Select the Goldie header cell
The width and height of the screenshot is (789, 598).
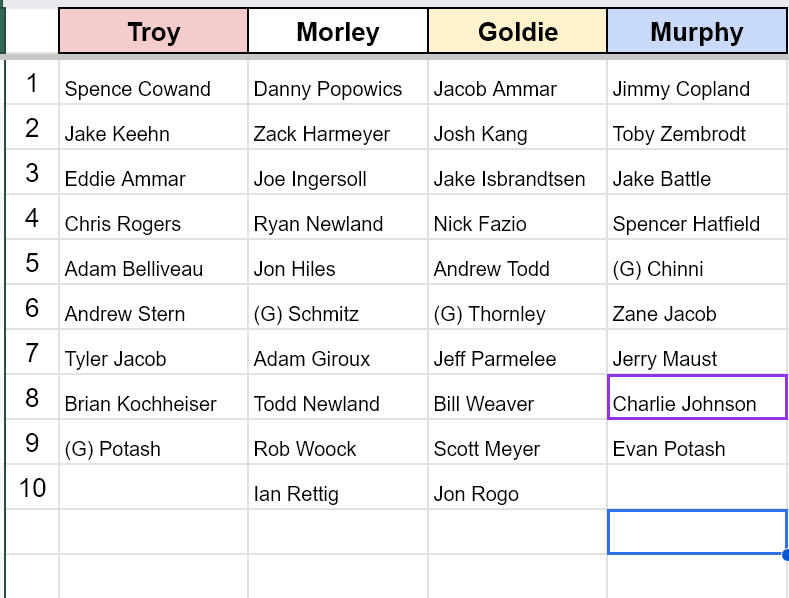[517, 31]
